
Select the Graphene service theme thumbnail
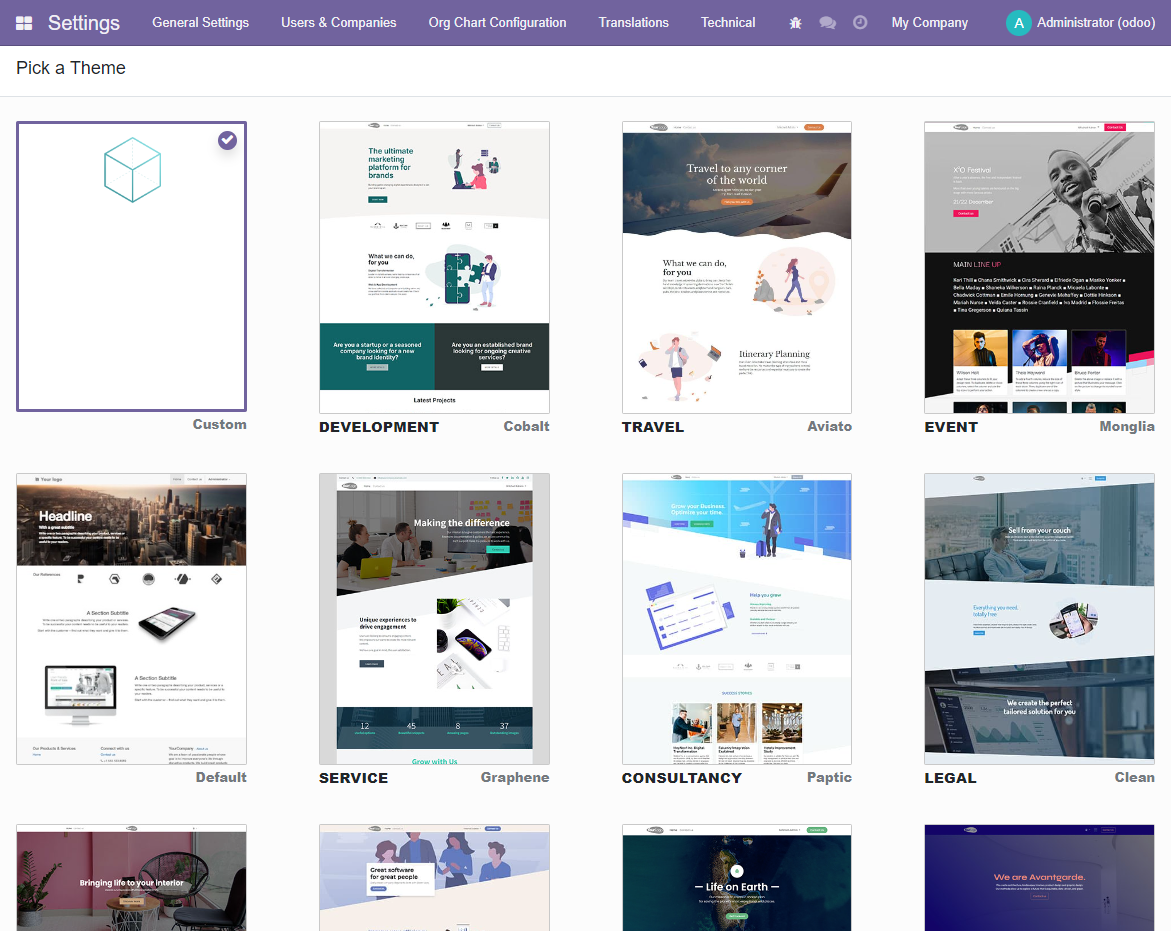click(435, 619)
